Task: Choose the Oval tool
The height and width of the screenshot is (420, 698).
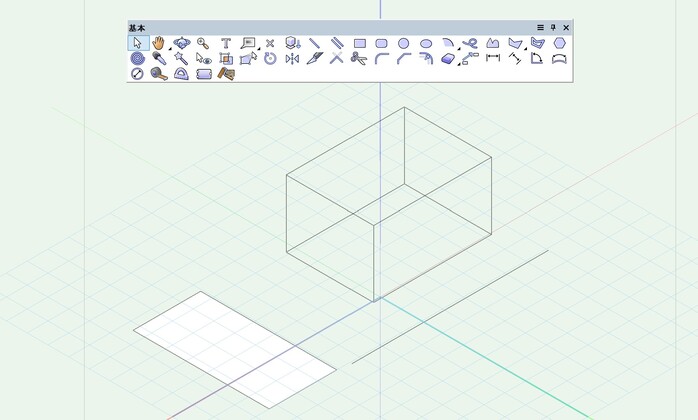Action: [x=426, y=44]
